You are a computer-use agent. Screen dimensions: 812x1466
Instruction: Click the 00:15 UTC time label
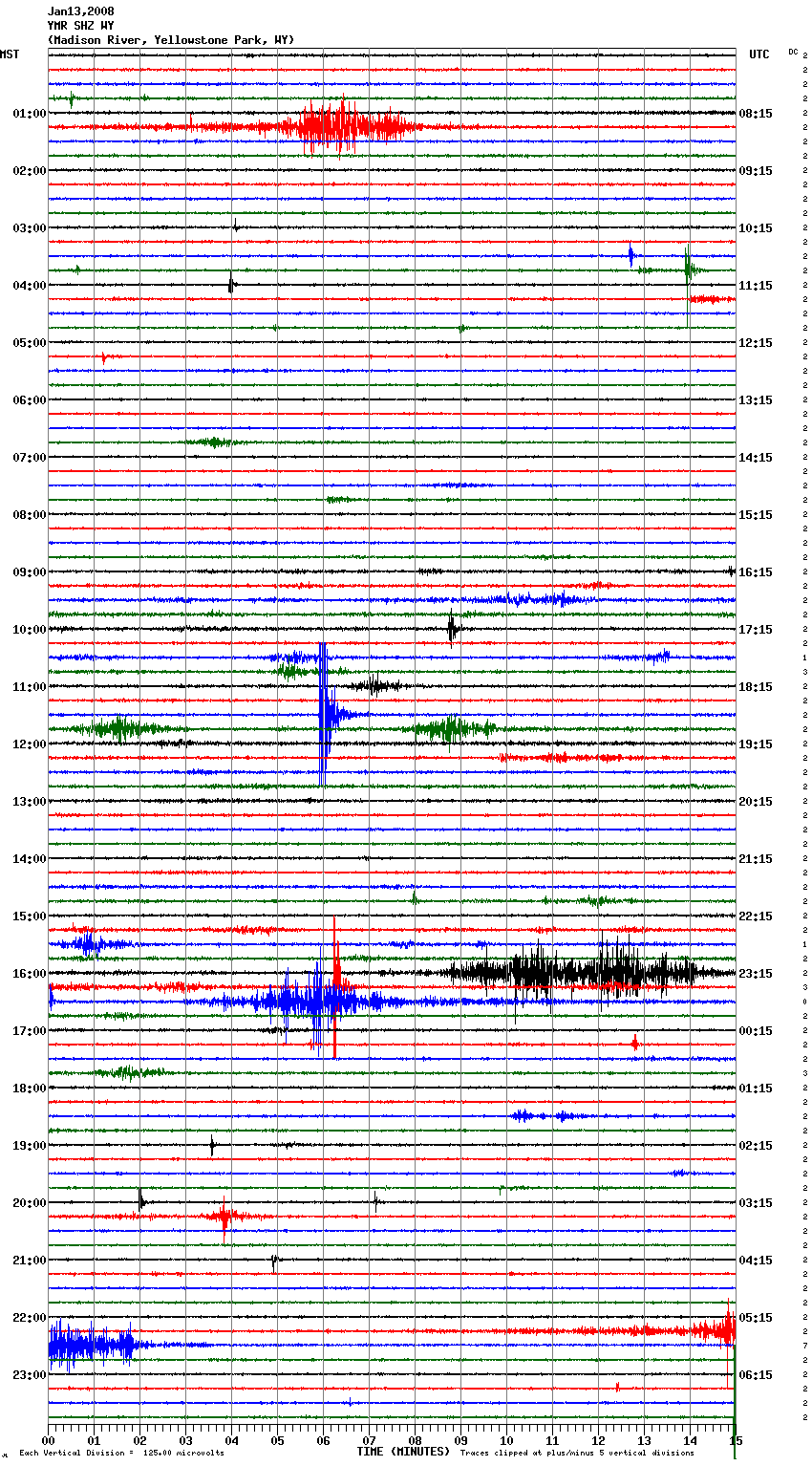tap(756, 1031)
